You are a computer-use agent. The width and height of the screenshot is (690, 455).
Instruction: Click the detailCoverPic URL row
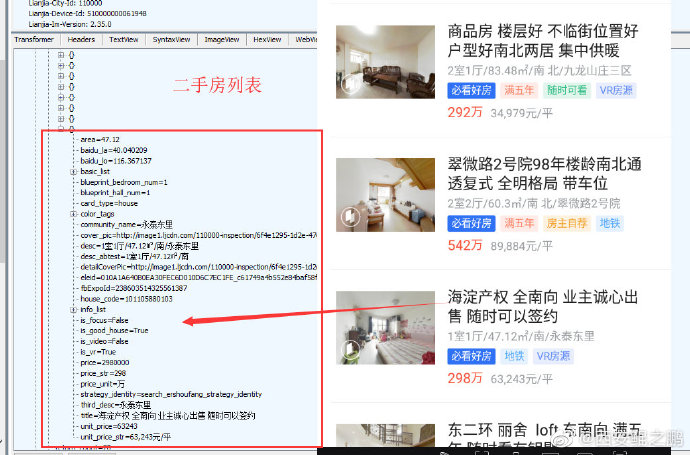coord(198,267)
